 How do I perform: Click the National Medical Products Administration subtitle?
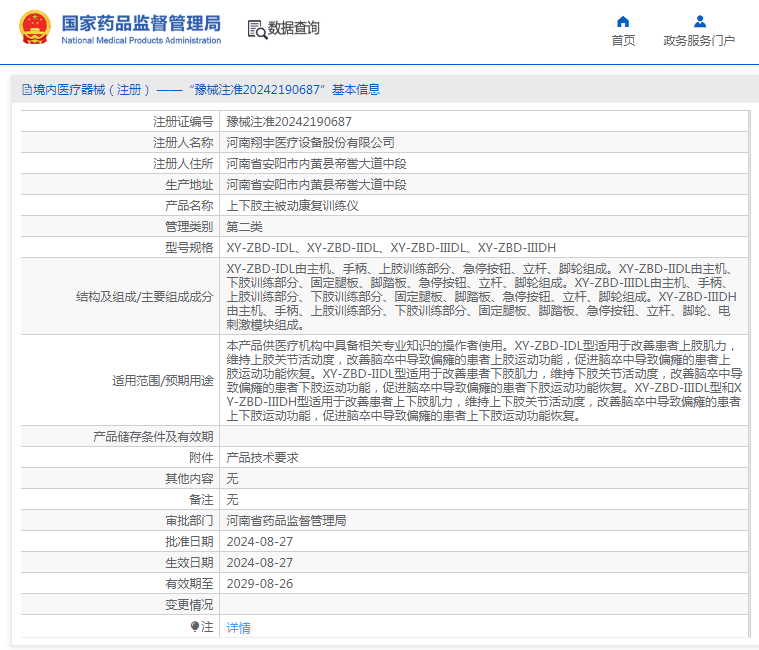(141, 41)
